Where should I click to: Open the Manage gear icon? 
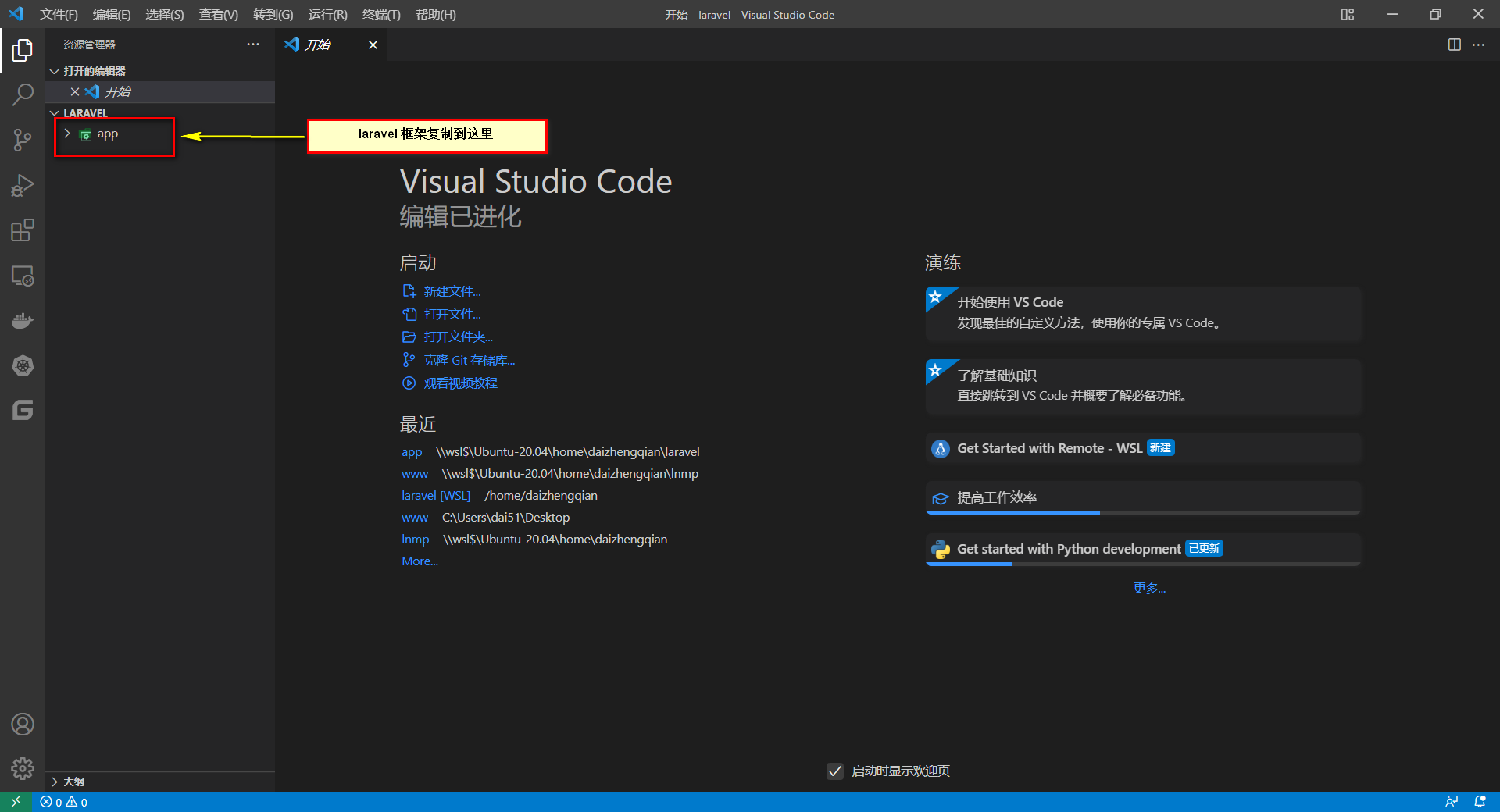pyautogui.click(x=23, y=769)
